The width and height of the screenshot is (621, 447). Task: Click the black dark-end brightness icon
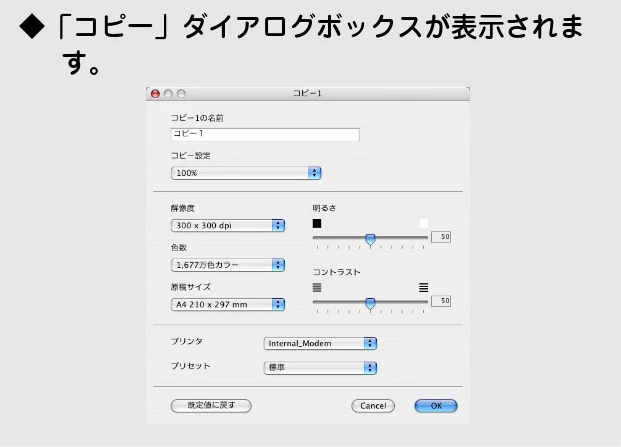pyautogui.click(x=317, y=224)
